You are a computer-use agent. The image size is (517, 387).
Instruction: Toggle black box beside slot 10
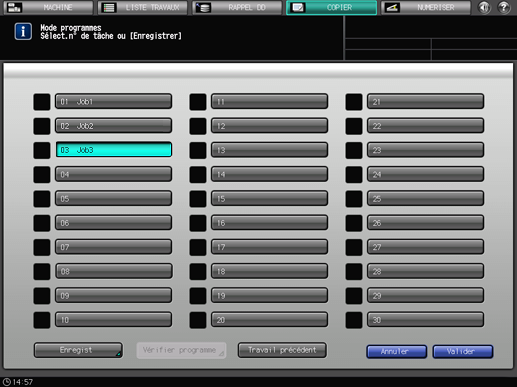[42, 320]
